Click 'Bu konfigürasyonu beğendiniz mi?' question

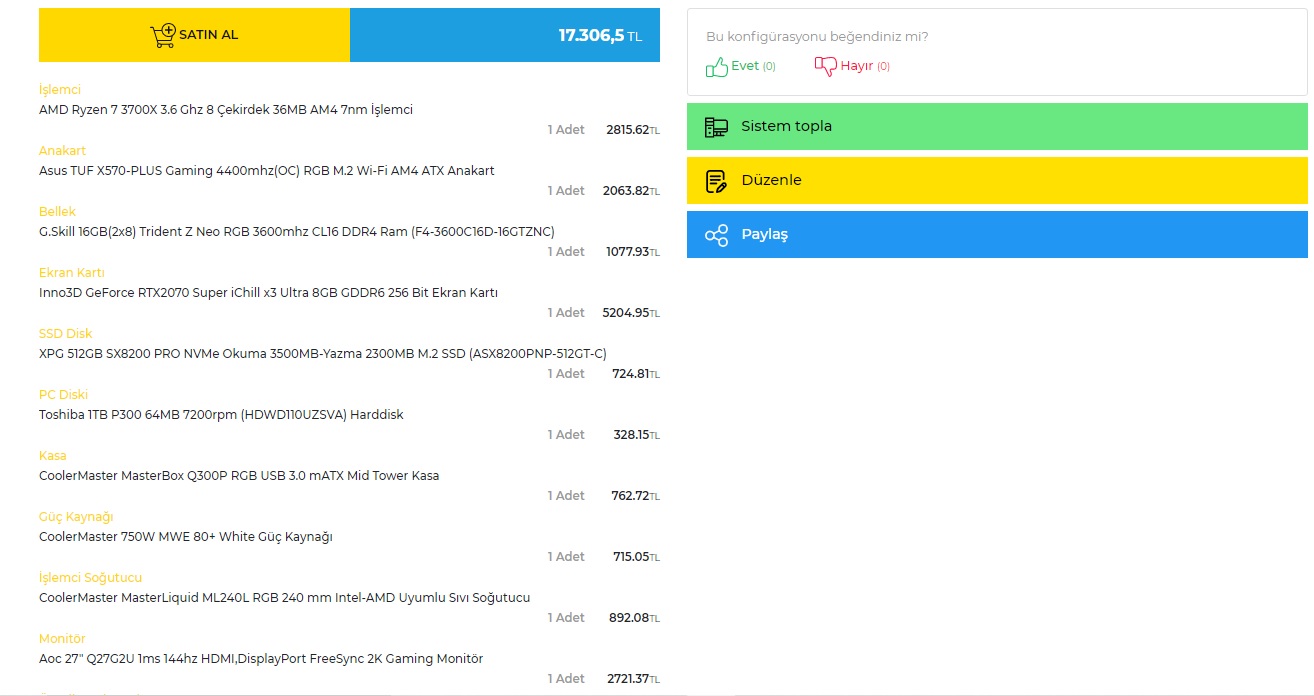pos(817,37)
